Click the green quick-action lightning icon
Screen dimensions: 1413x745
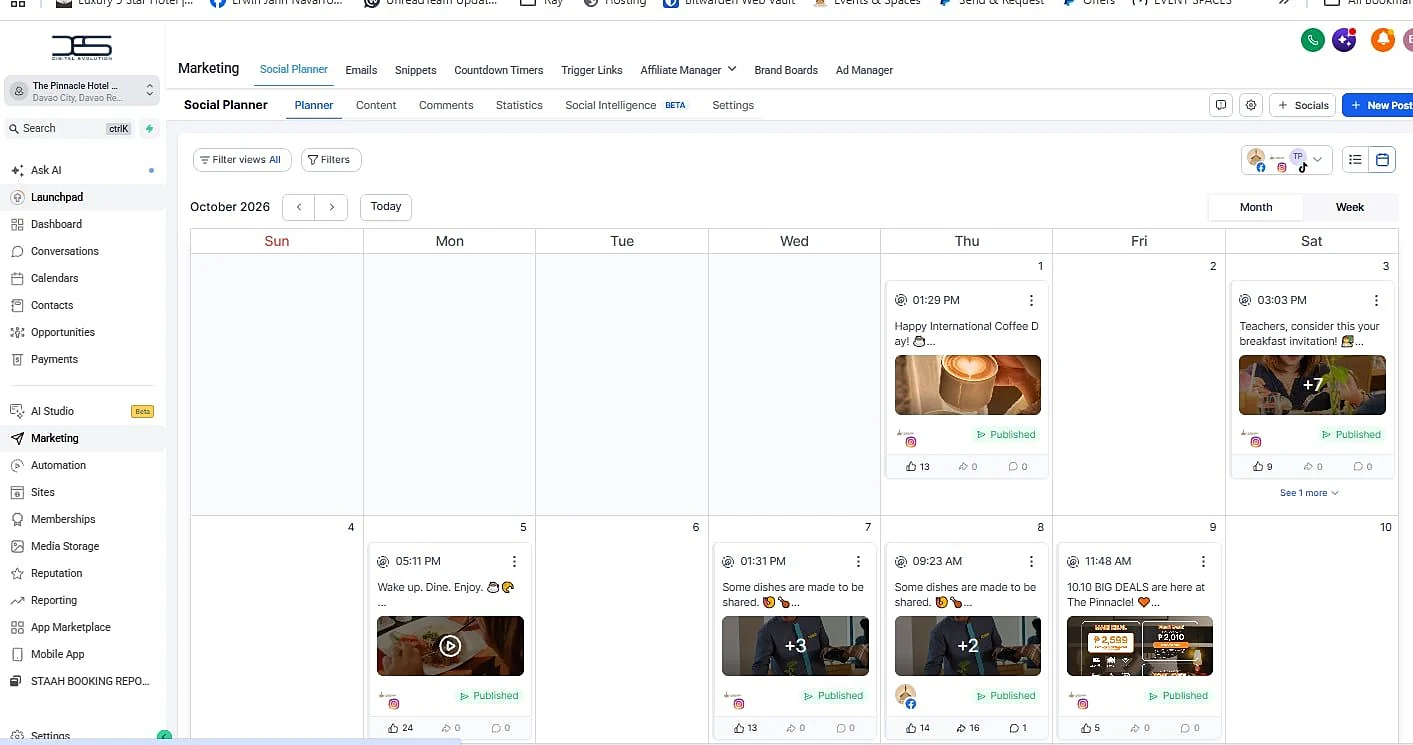[x=150, y=128]
